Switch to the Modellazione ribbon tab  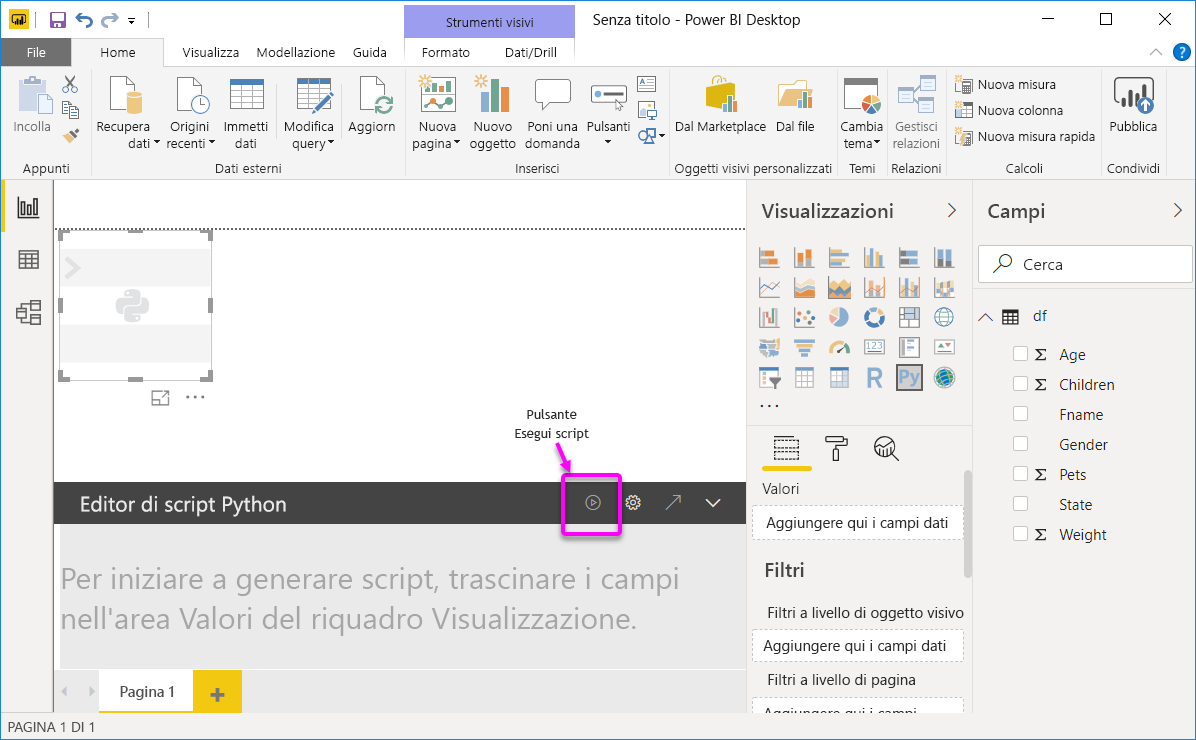pos(296,52)
